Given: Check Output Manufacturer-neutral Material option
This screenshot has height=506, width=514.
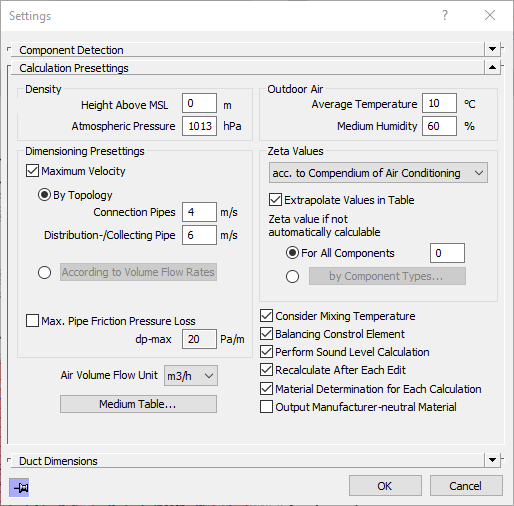Looking at the screenshot, I should pos(266,407).
